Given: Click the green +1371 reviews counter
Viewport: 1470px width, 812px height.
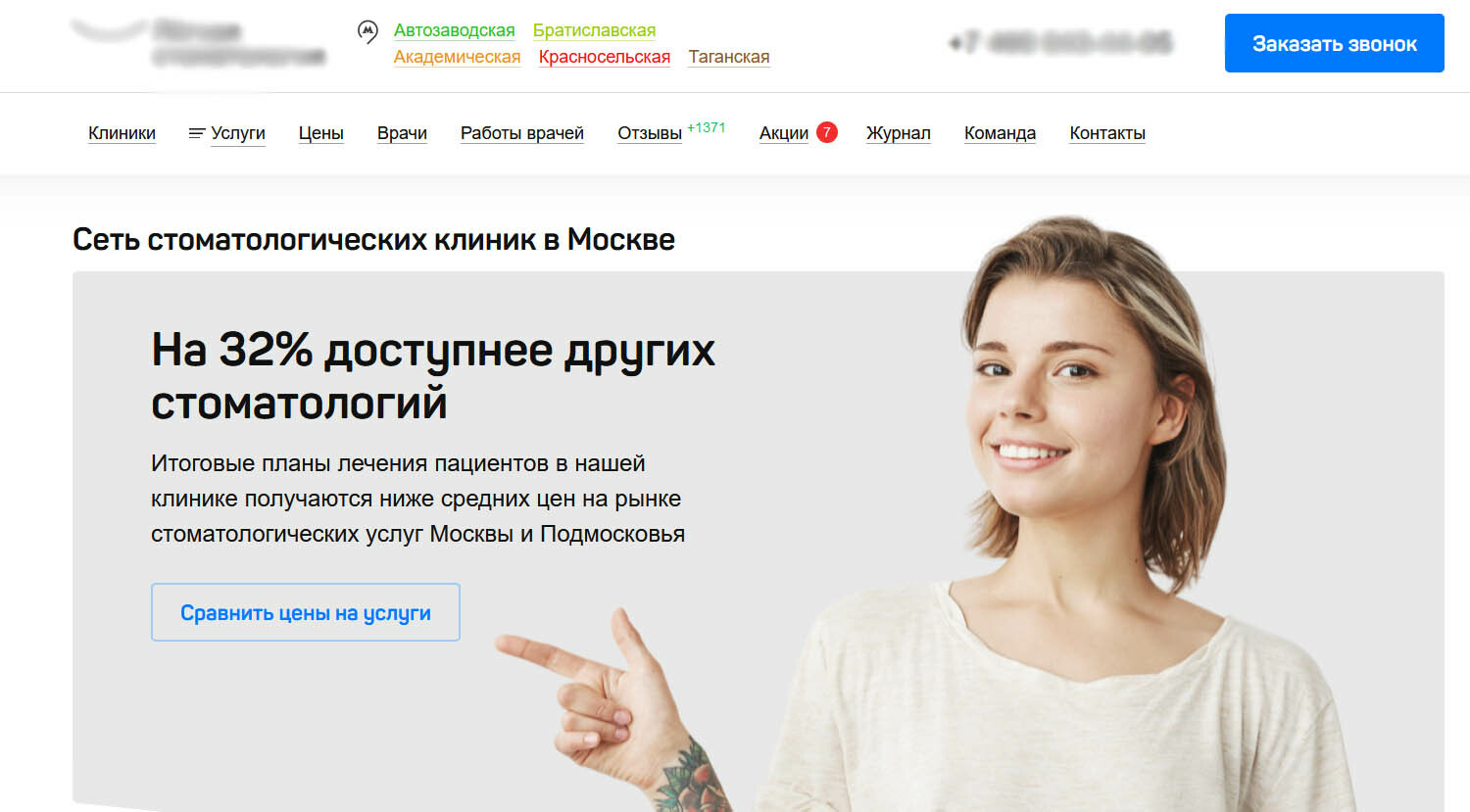Looking at the screenshot, I should (707, 127).
